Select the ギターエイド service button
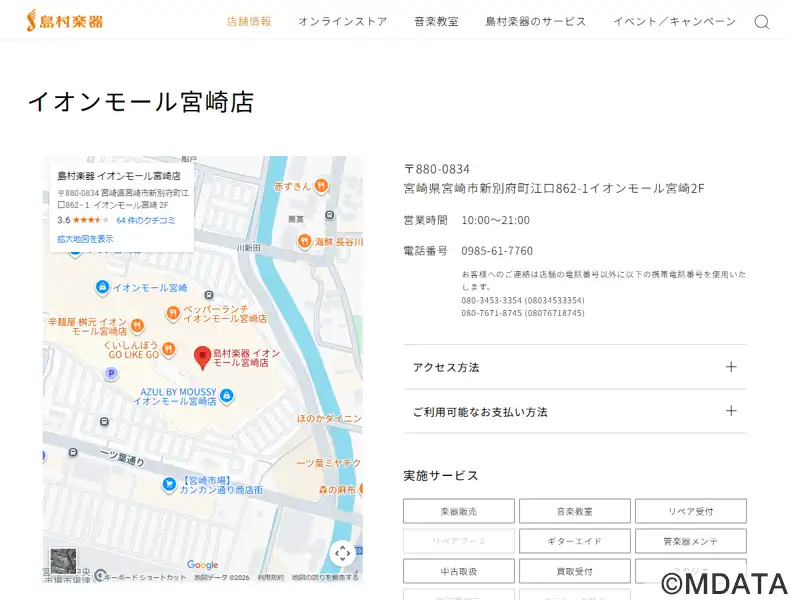800x600 pixels. click(574, 541)
